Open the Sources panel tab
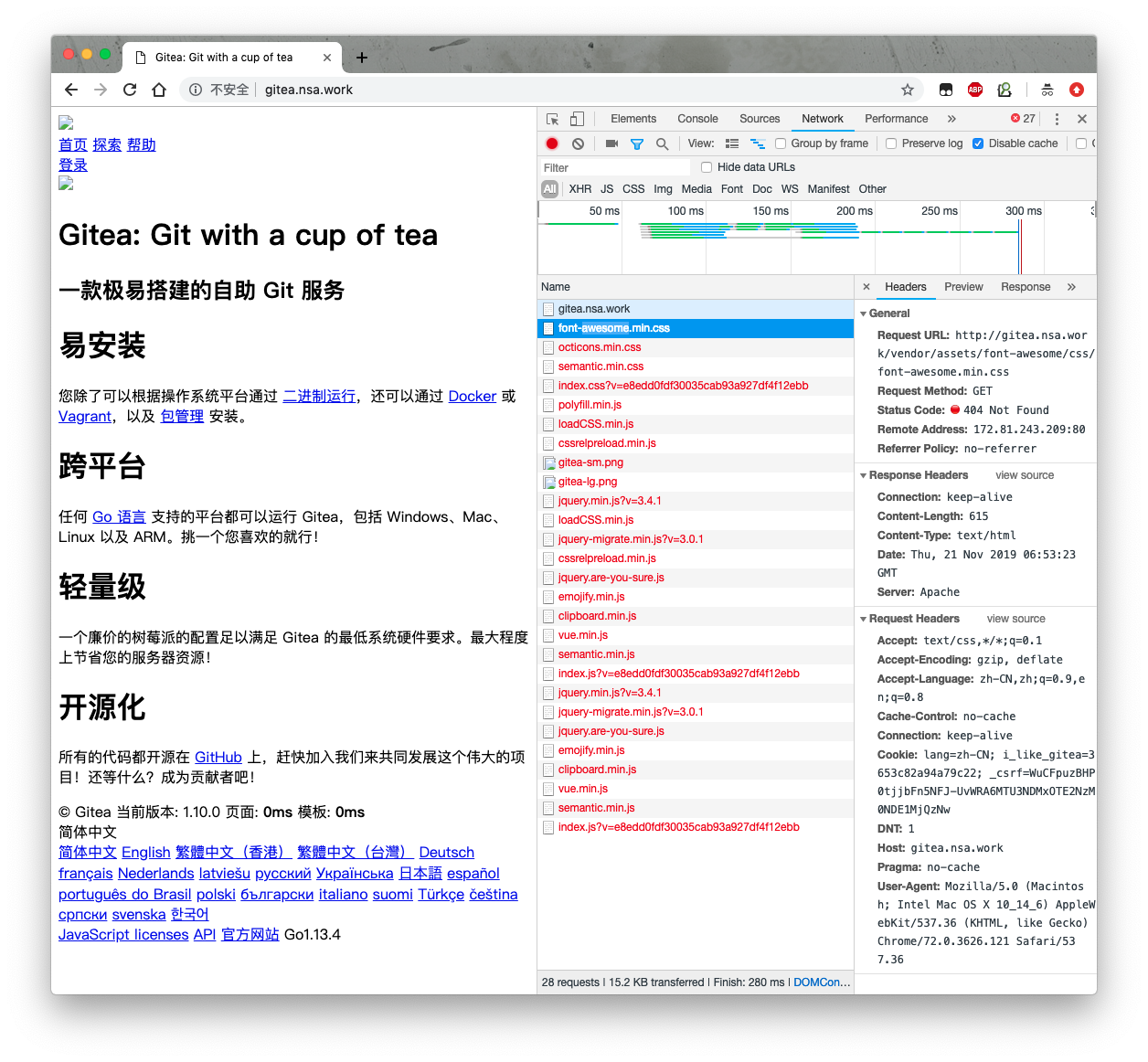 (x=760, y=119)
